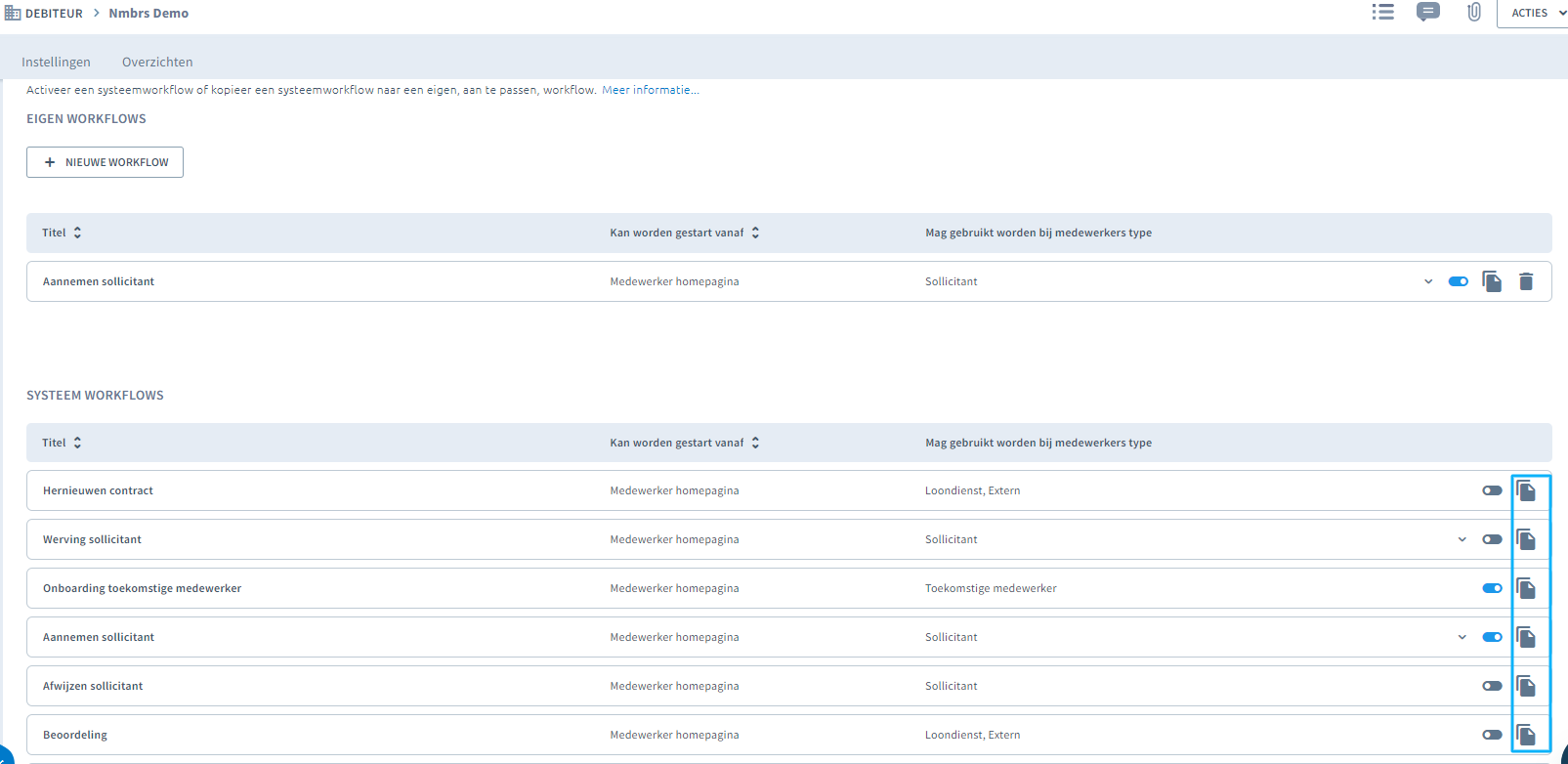Copy the Hernieuwen contract system workflow
The height and width of the screenshot is (764, 1568).
click(1526, 490)
